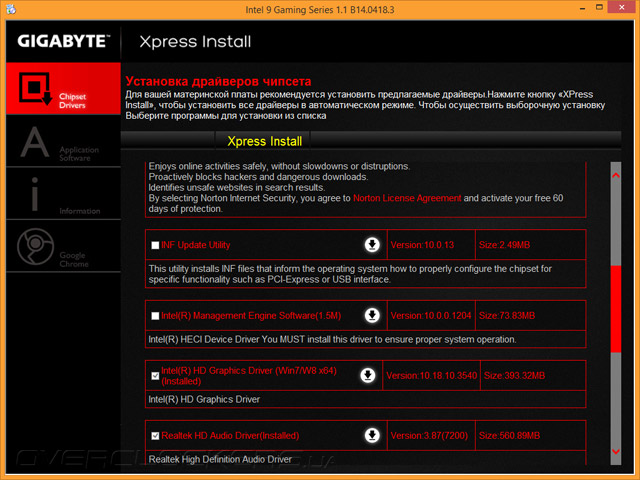Click download icon for INF Update Utility

372,245
